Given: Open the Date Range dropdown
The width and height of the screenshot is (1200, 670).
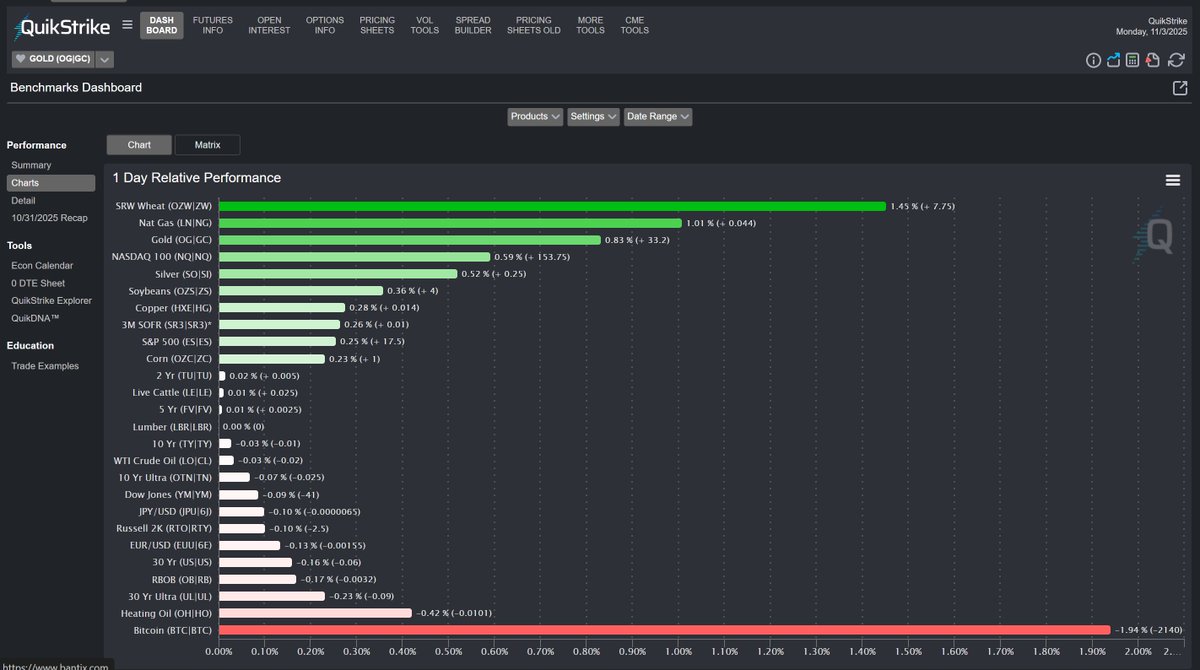Looking at the screenshot, I should tap(658, 116).
